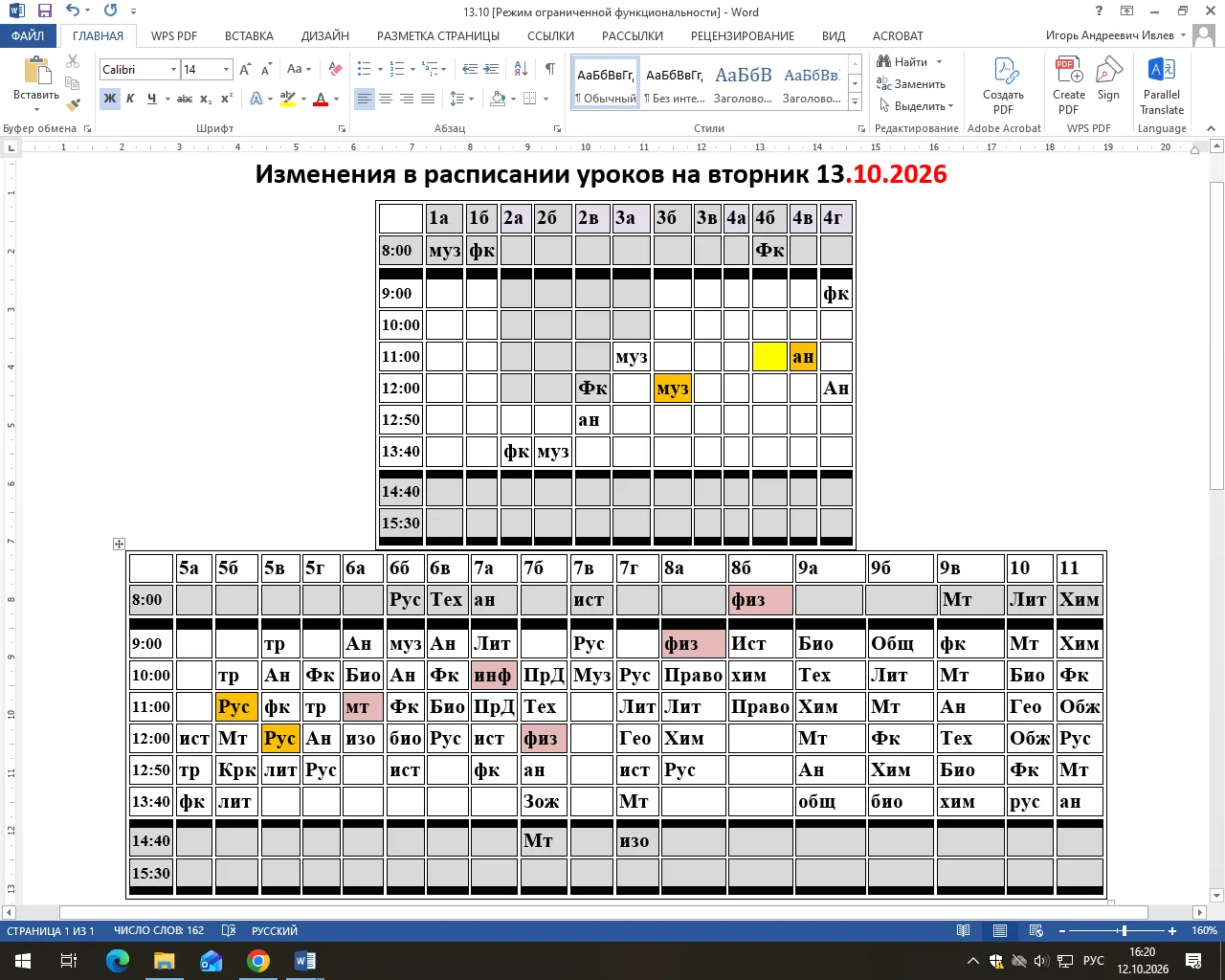The height and width of the screenshot is (980, 1225).
Task: Sort text with the A-Я sort icon
Action: click(521, 69)
